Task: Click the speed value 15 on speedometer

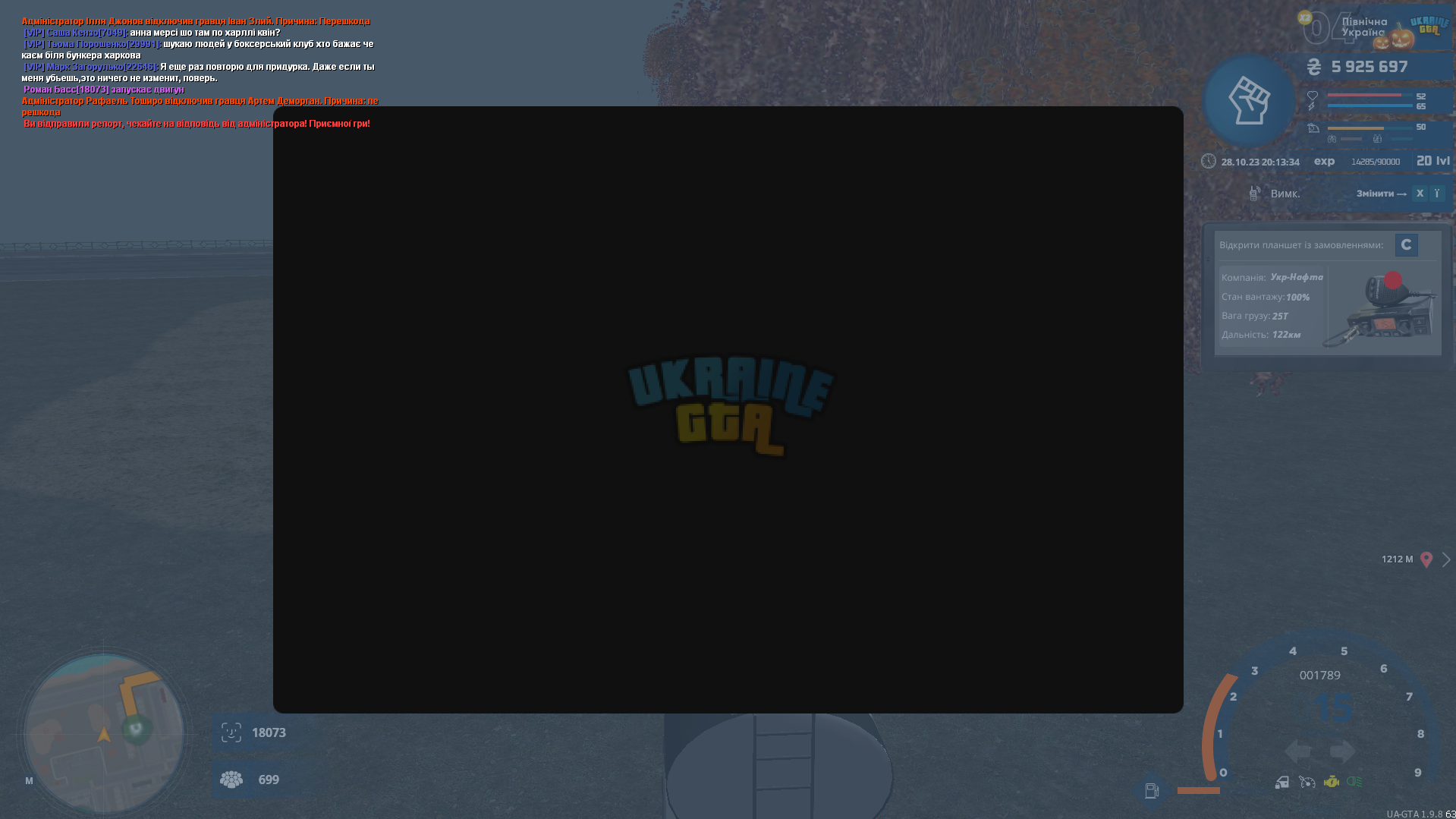Action: pyautogui.click(x=1335, y=708)
